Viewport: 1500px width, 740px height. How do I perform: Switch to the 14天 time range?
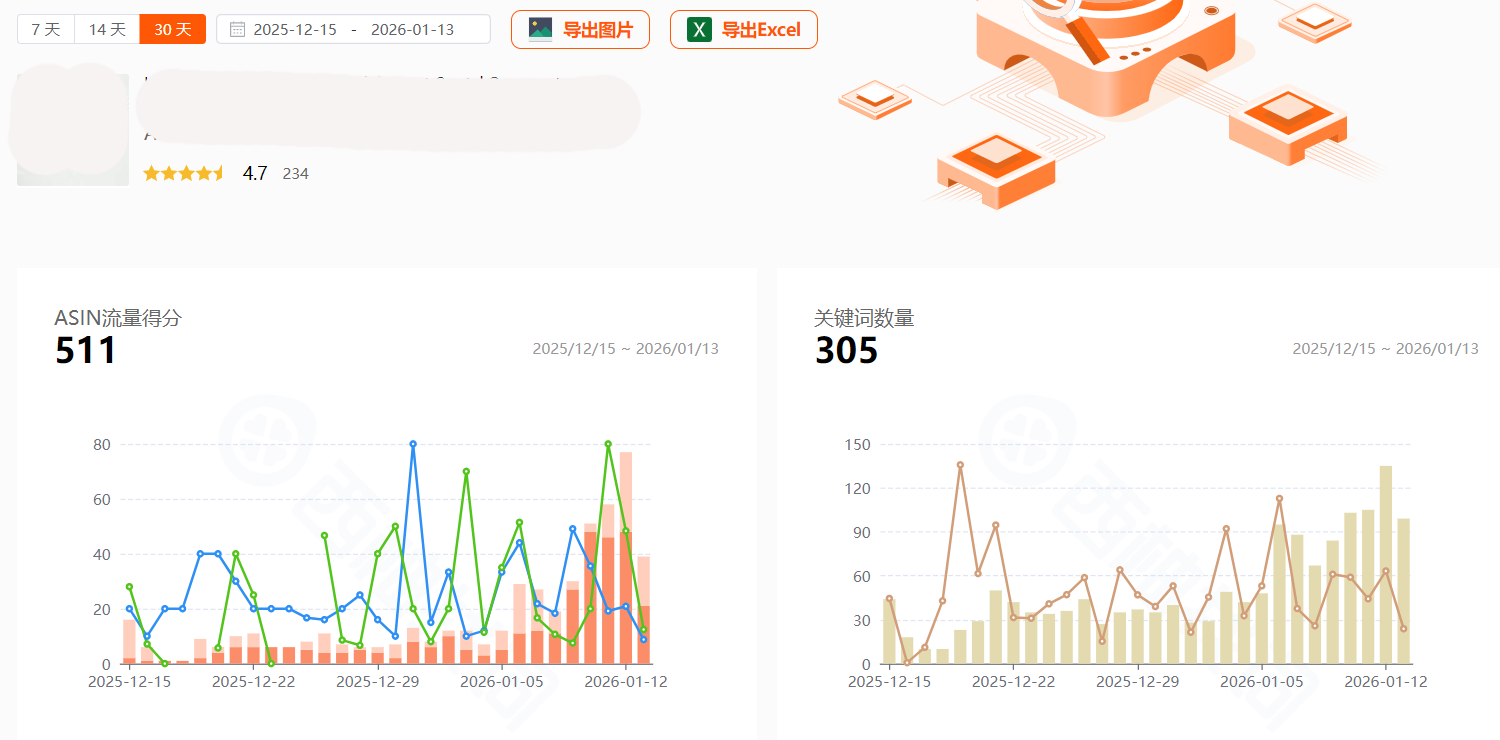tap(107, 30)
